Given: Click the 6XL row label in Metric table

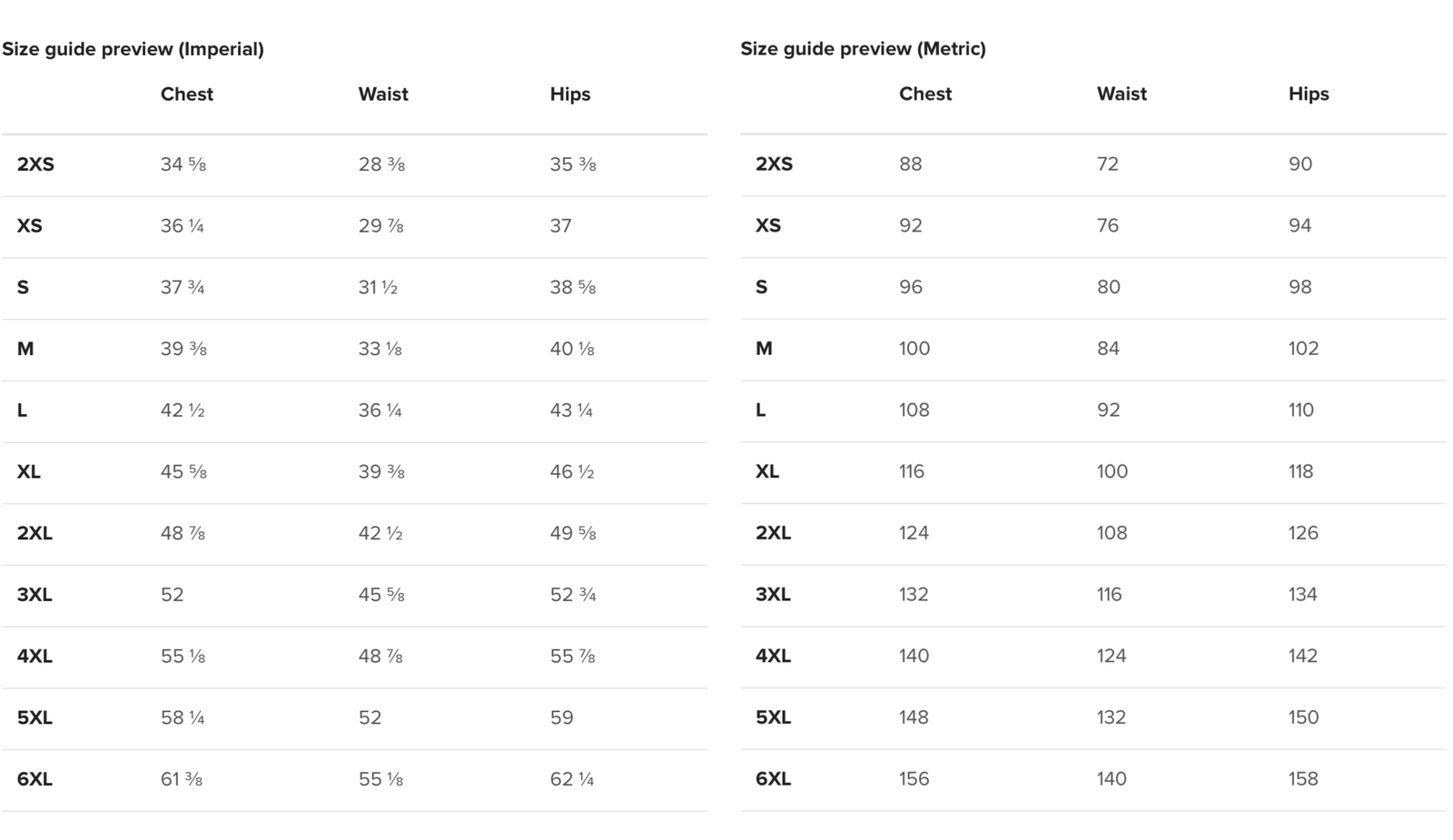Looking at the screenshot, I should [x=773, y=779].
